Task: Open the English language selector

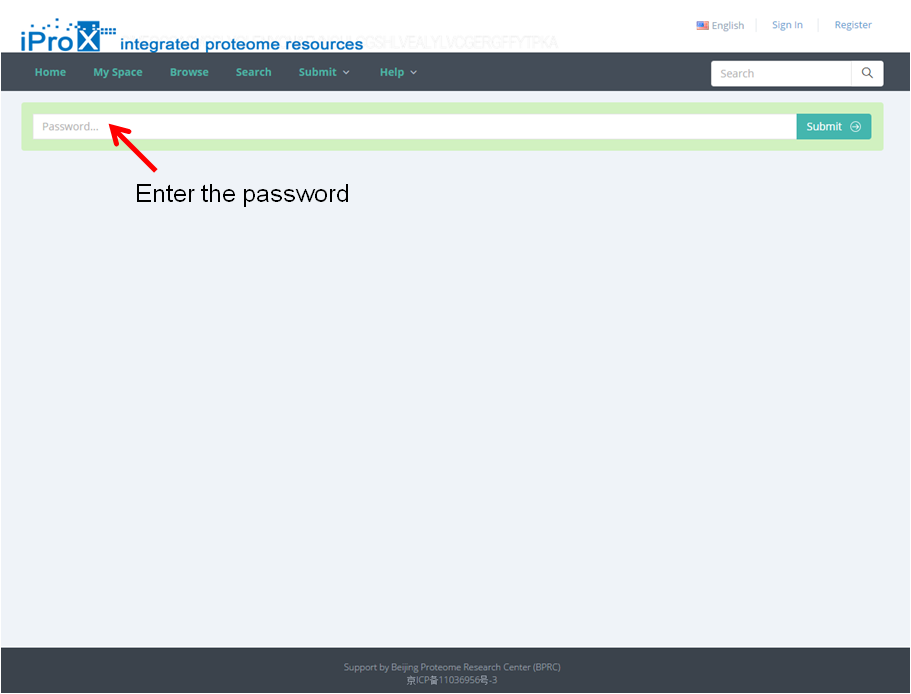Action: pyautogui.click(x=720, y=25)
